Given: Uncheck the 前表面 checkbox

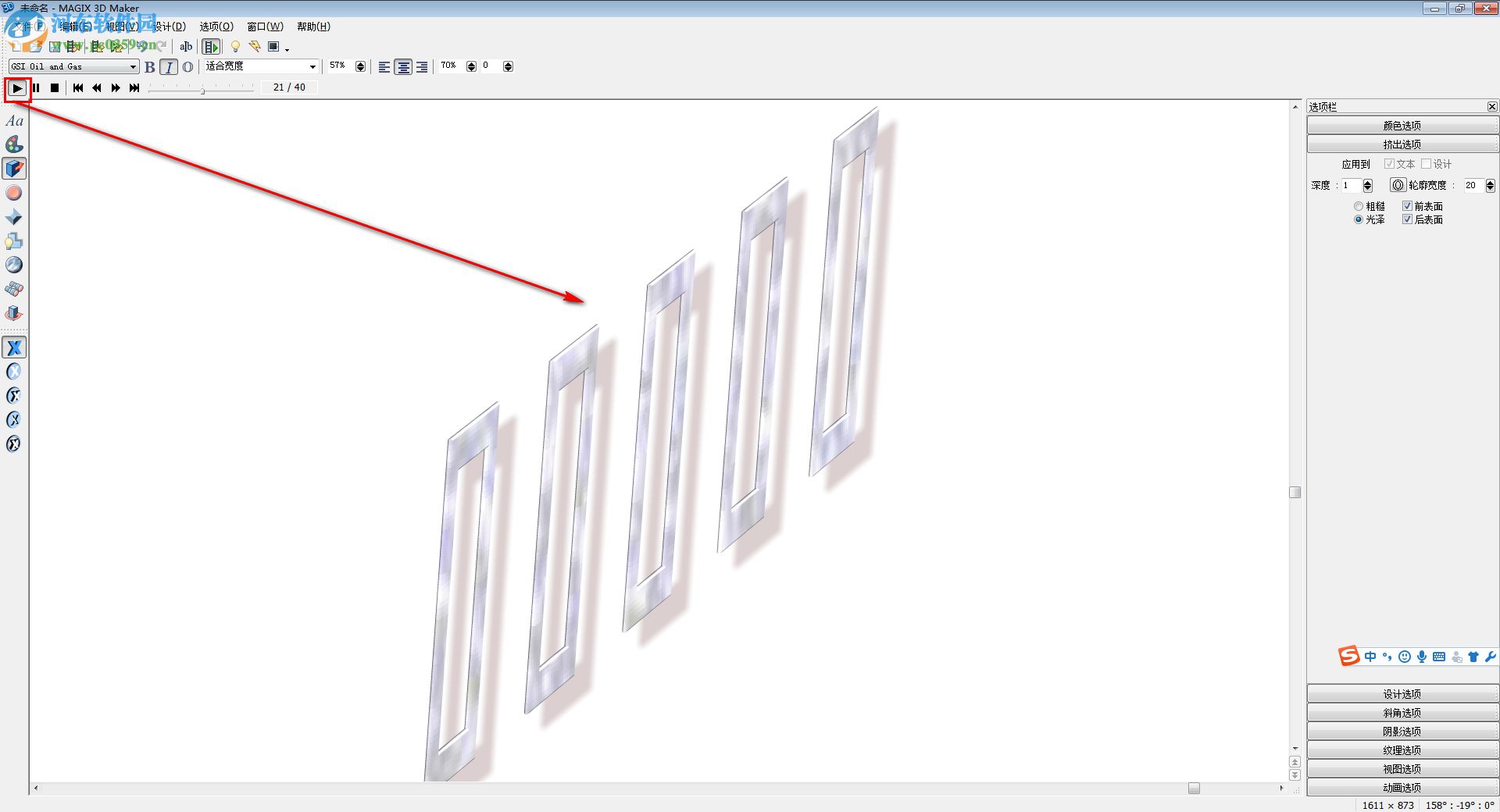Looking at the screenshot, I should tap(1409, 205).
